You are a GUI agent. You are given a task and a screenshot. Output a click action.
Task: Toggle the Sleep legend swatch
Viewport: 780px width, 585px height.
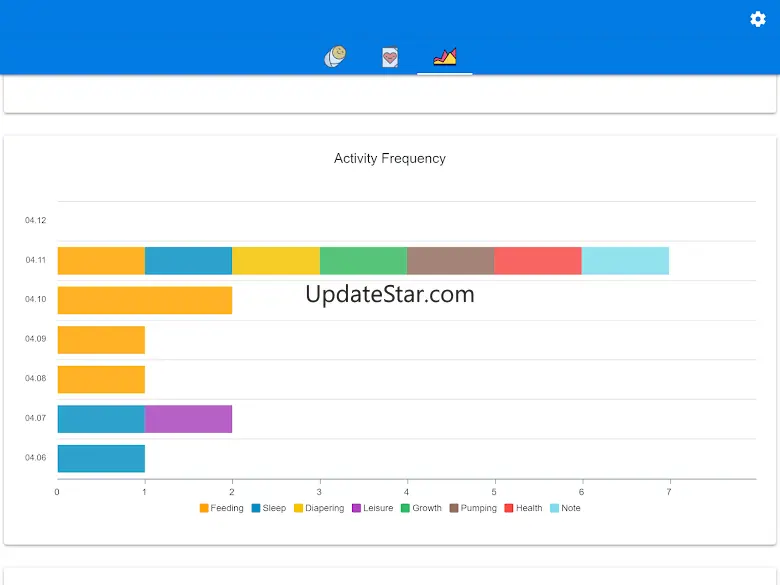tap(256, 508)
